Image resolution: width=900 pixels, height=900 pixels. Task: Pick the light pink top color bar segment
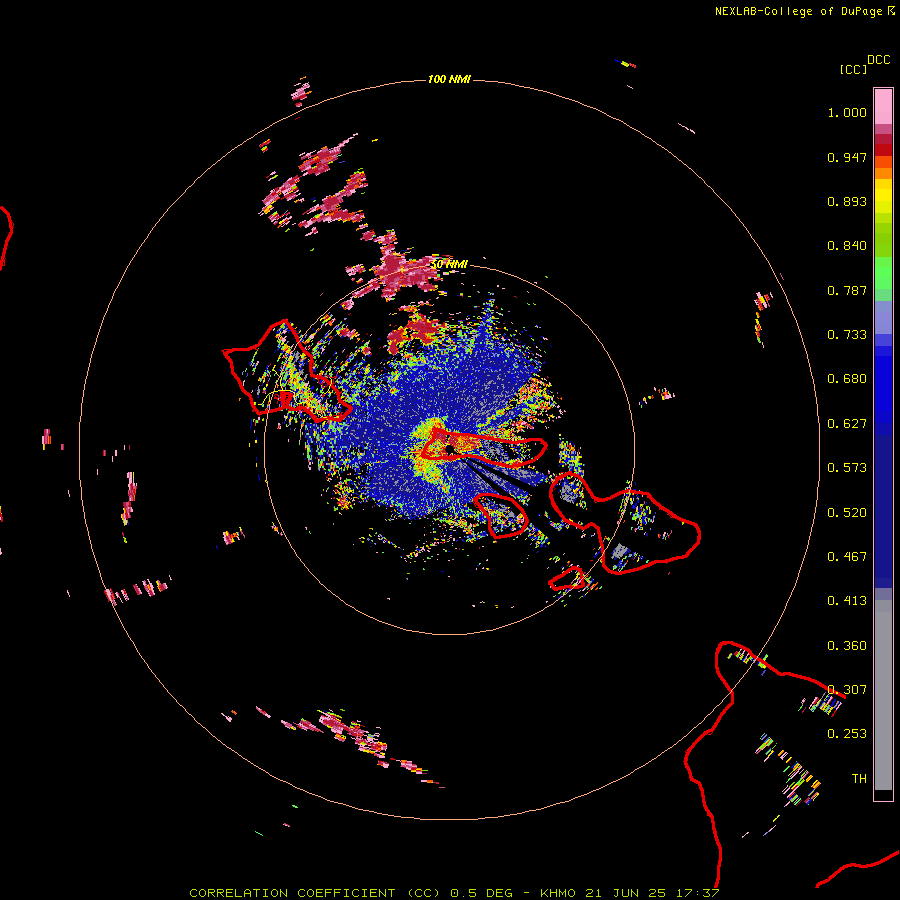[883, 106]
